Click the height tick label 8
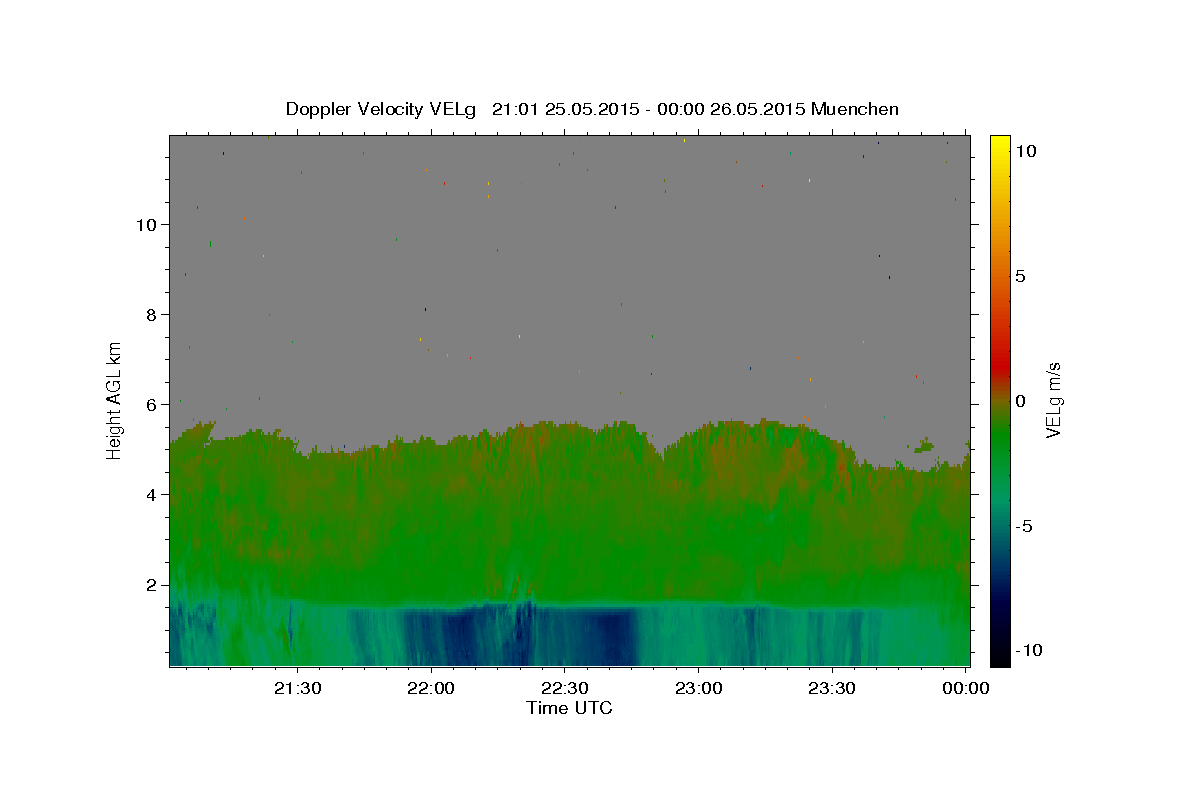Image resolution: width=1200 pixels, height=800 pixels. 152,314
